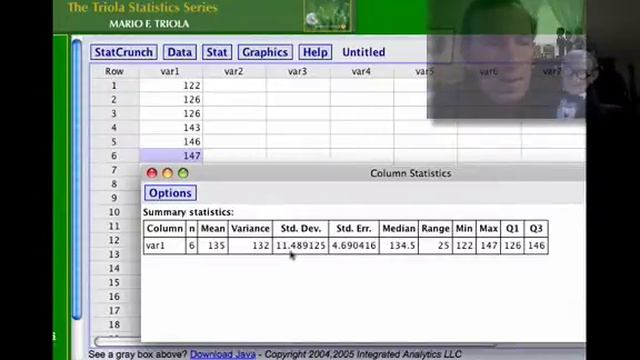Click the highlighted cell with value 147
The height and width of the screenshot is (360, 640).
pyautogui.click(x=171, y=156)
